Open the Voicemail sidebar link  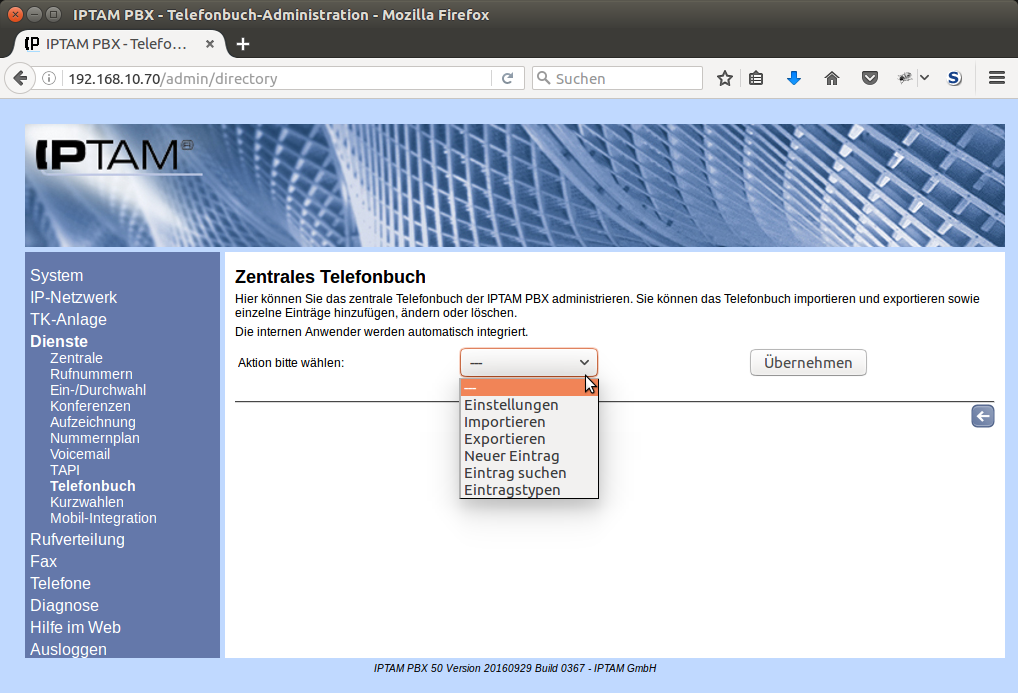coord(80,454)
